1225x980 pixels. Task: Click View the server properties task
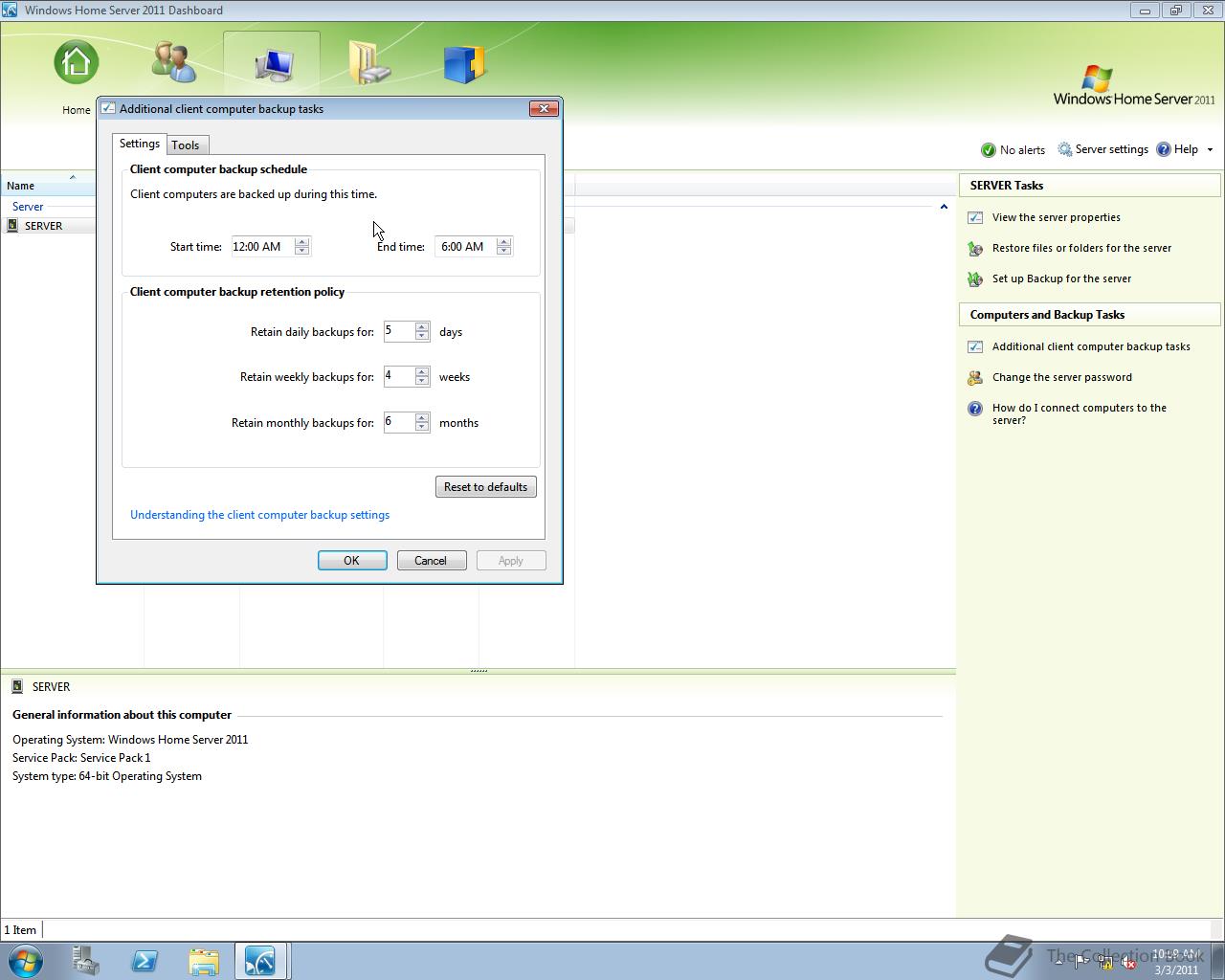click(x=1057, y=217)
